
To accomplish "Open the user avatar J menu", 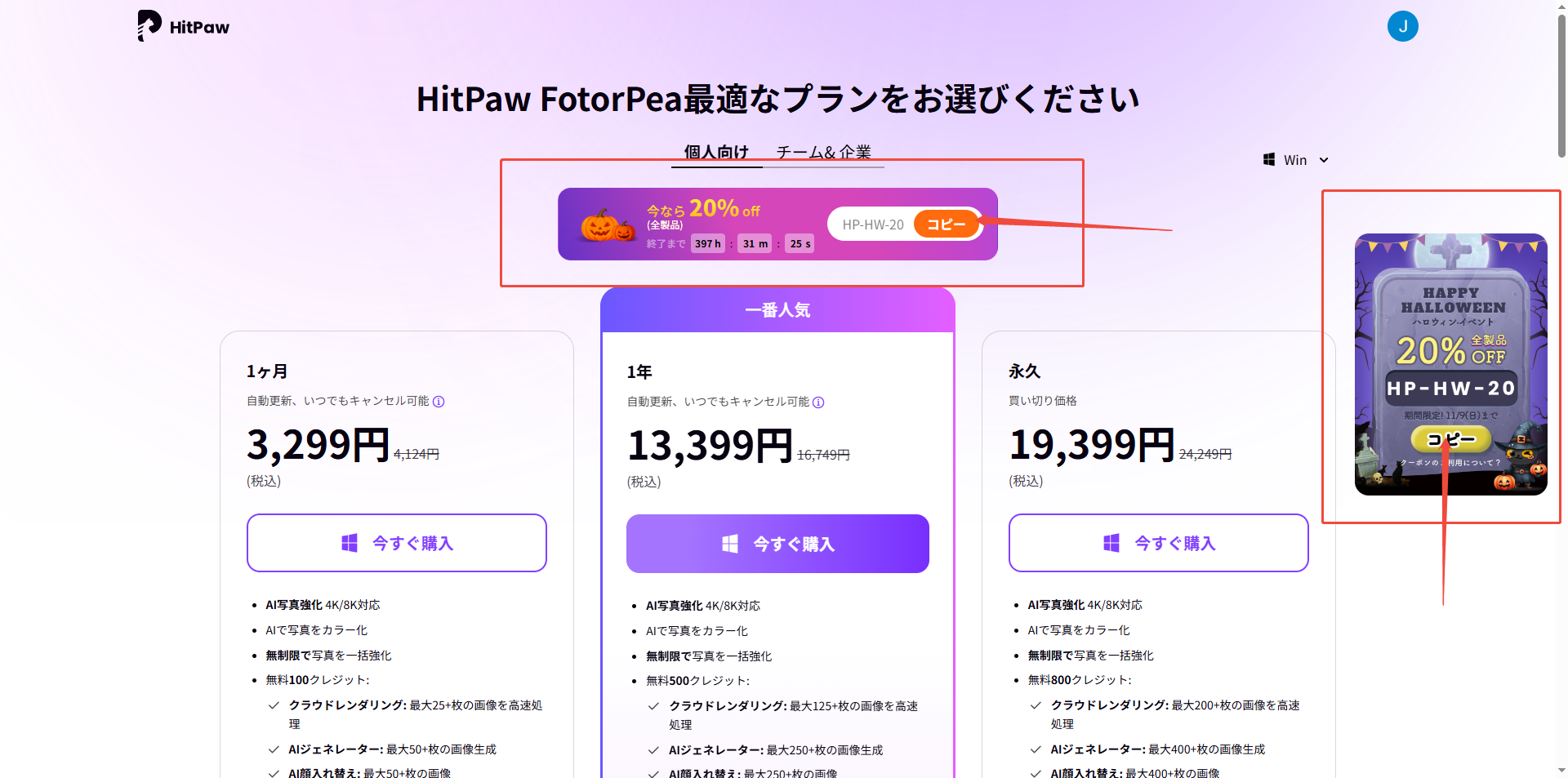I will [1402, 26].
